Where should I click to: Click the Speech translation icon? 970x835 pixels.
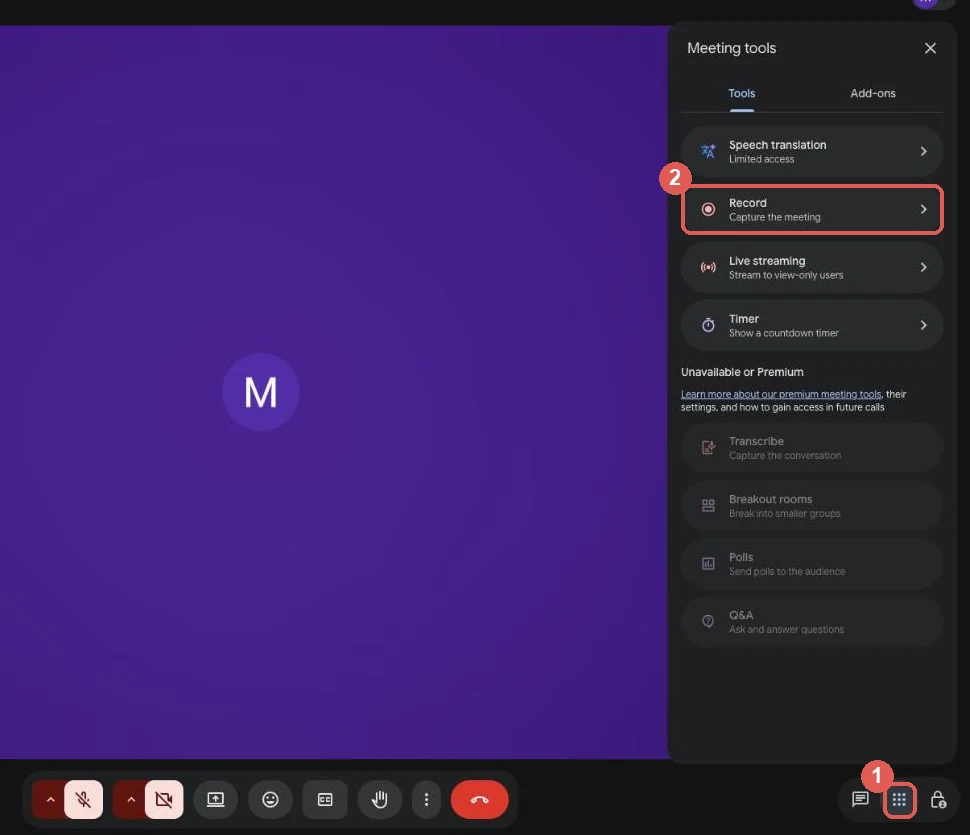coord(708,151)
